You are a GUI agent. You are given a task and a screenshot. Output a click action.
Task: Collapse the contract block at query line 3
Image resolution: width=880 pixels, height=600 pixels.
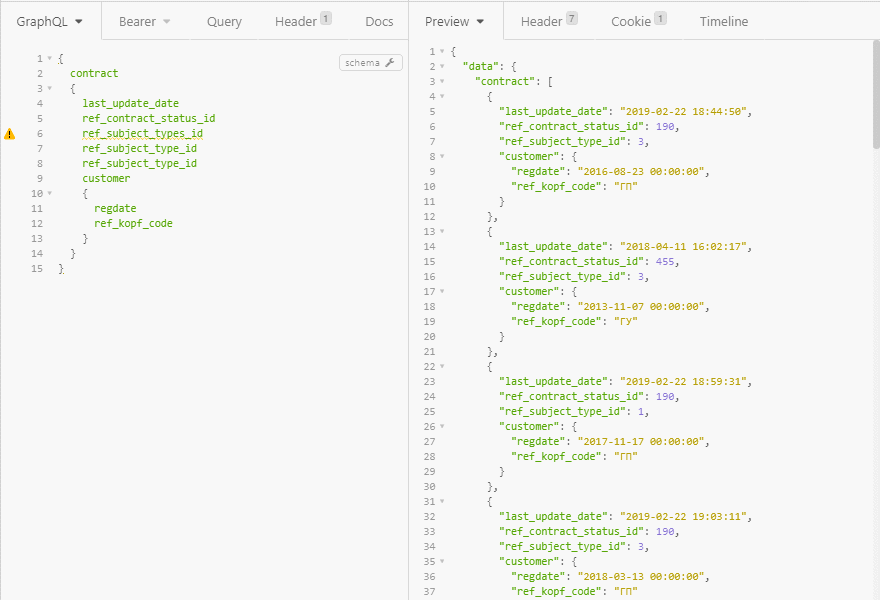(x=49, y=89)
